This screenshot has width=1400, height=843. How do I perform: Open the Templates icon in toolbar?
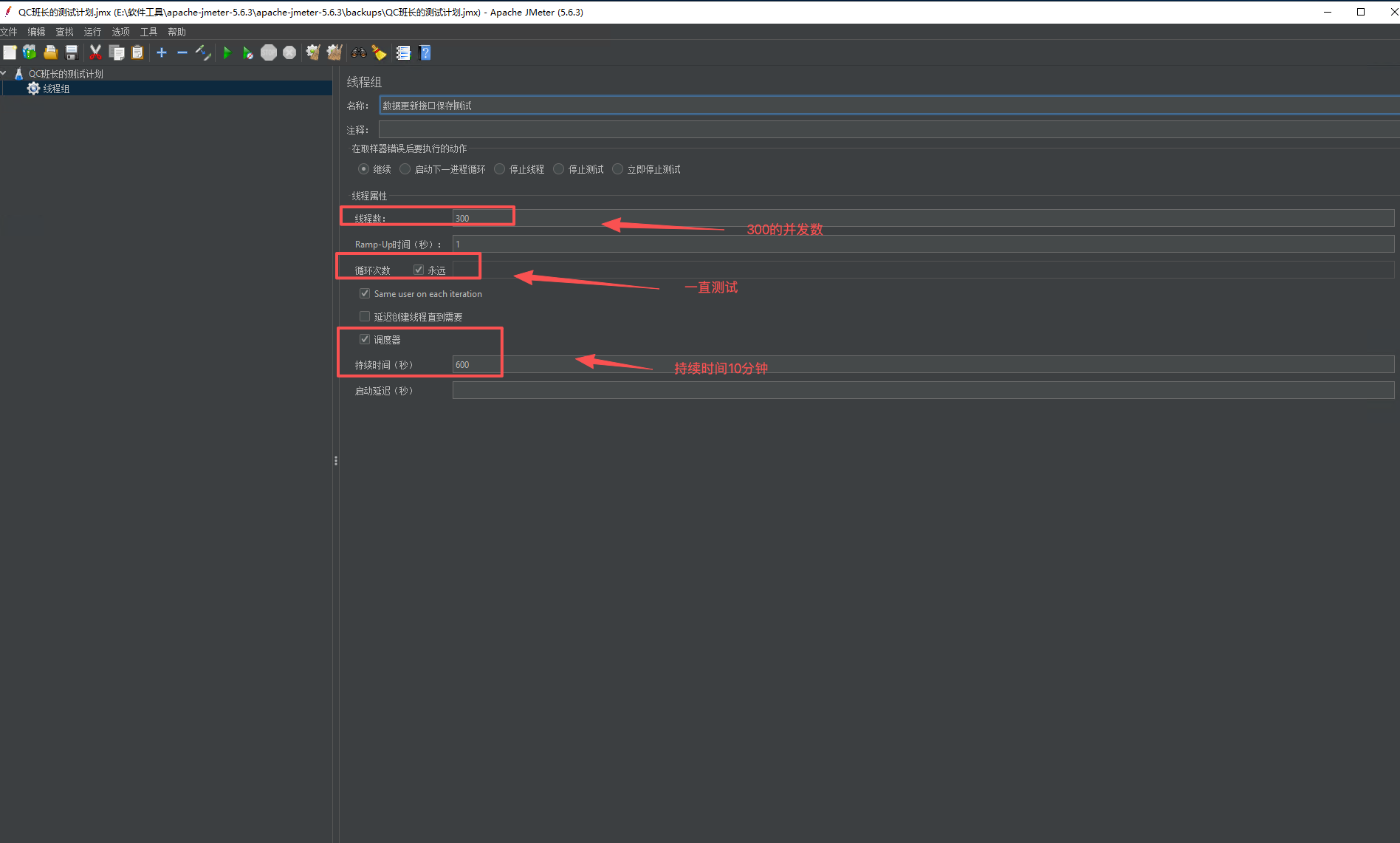[30, 52]
